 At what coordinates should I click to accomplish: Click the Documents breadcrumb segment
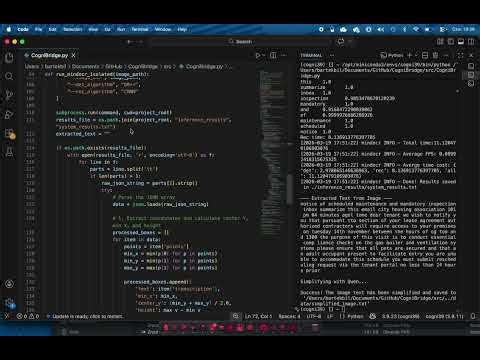click(x=86, y=67)
